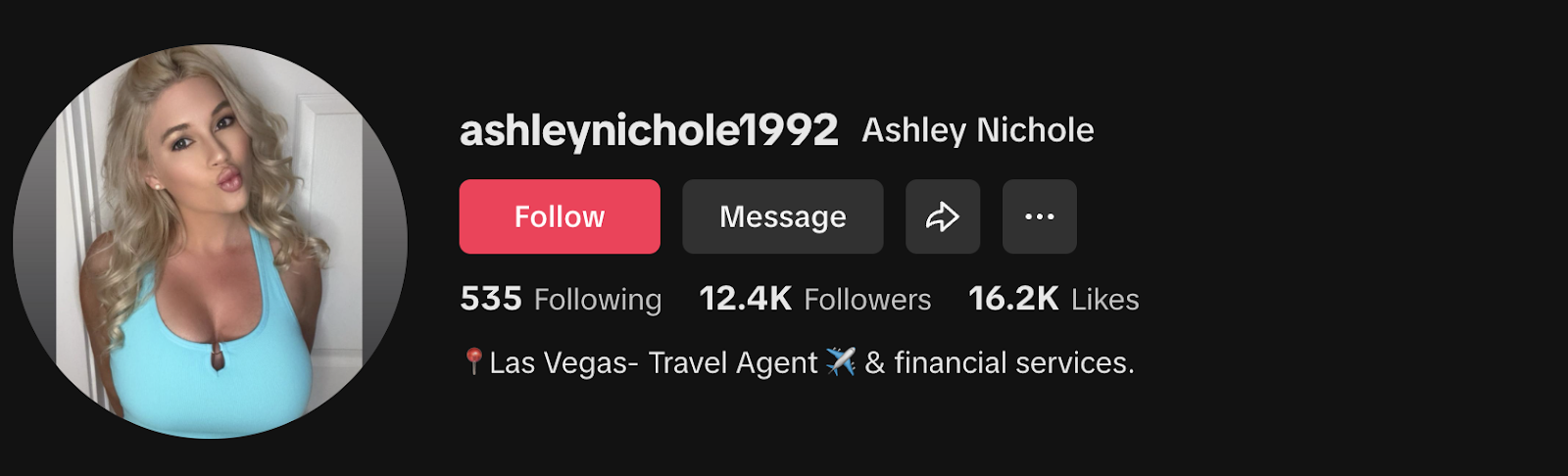Click the red location pin emoji
Screen dimensions: 1568x476
(473, 361)
